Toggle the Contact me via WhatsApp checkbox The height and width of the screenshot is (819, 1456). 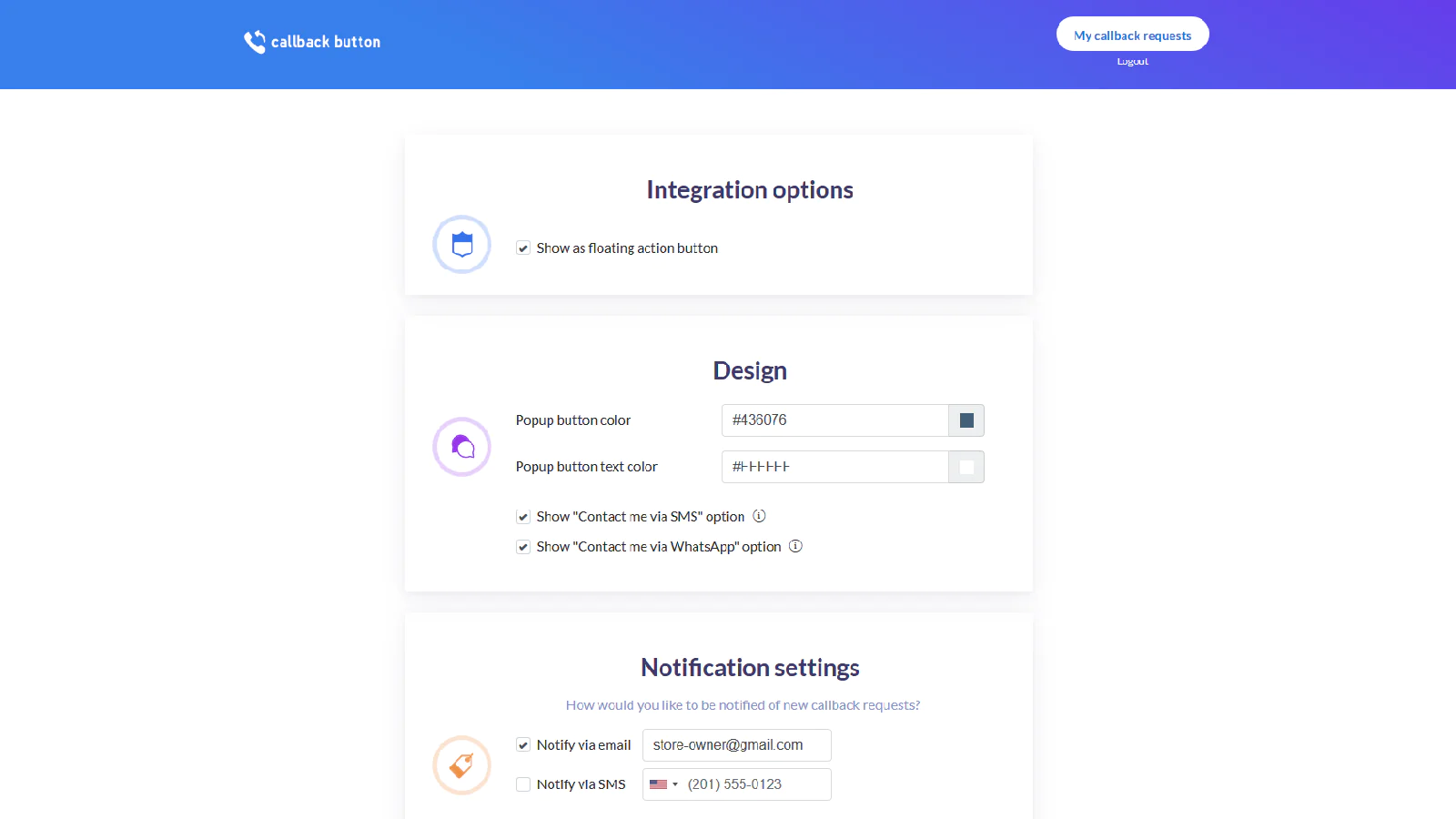(523, 547)
